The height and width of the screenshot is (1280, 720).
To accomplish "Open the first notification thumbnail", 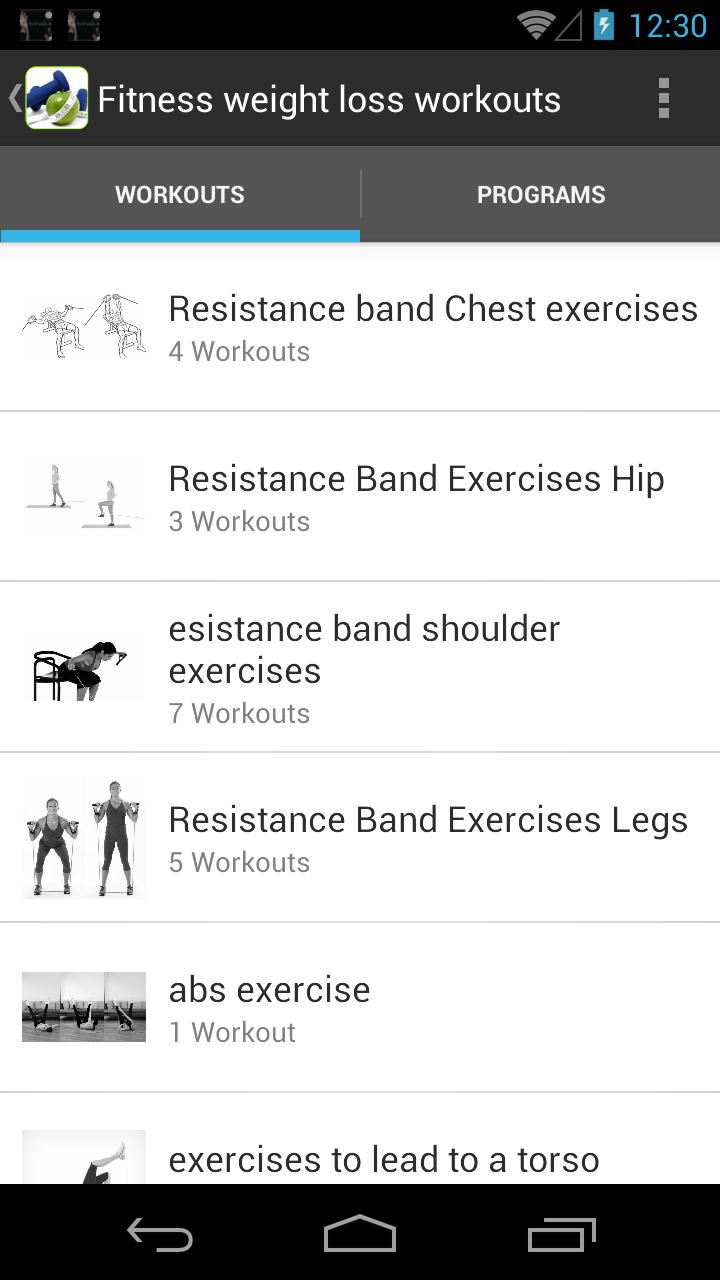I will (x=38, y=24).
